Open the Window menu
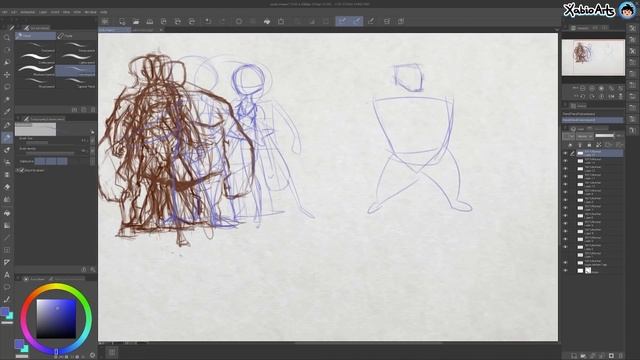Screen dimensions: 640x360 91,12
